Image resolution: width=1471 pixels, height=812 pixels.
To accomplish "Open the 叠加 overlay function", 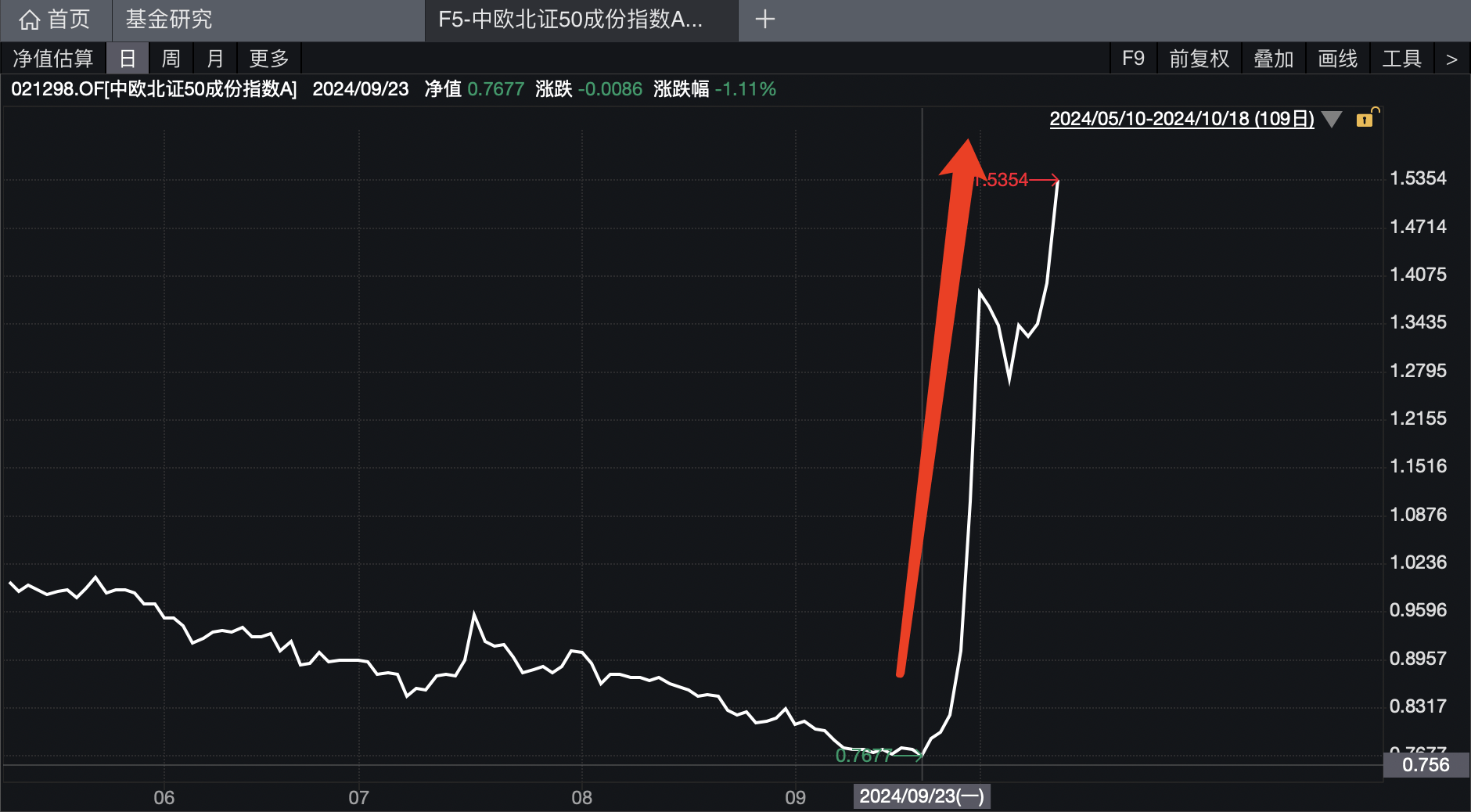I will point(1273,58).
